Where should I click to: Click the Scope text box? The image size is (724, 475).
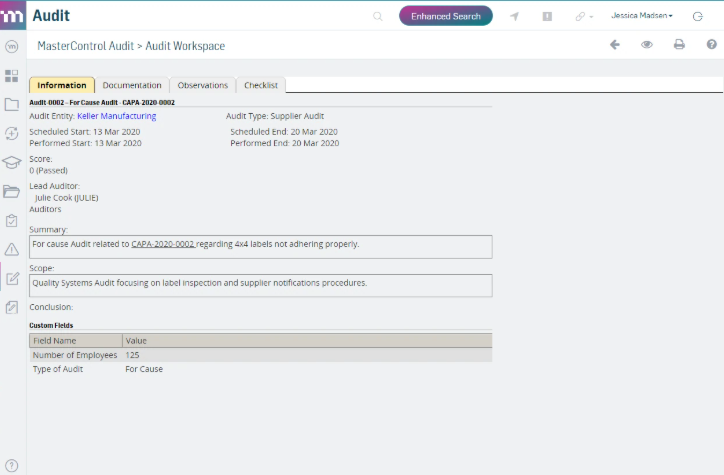click(261, 286)
